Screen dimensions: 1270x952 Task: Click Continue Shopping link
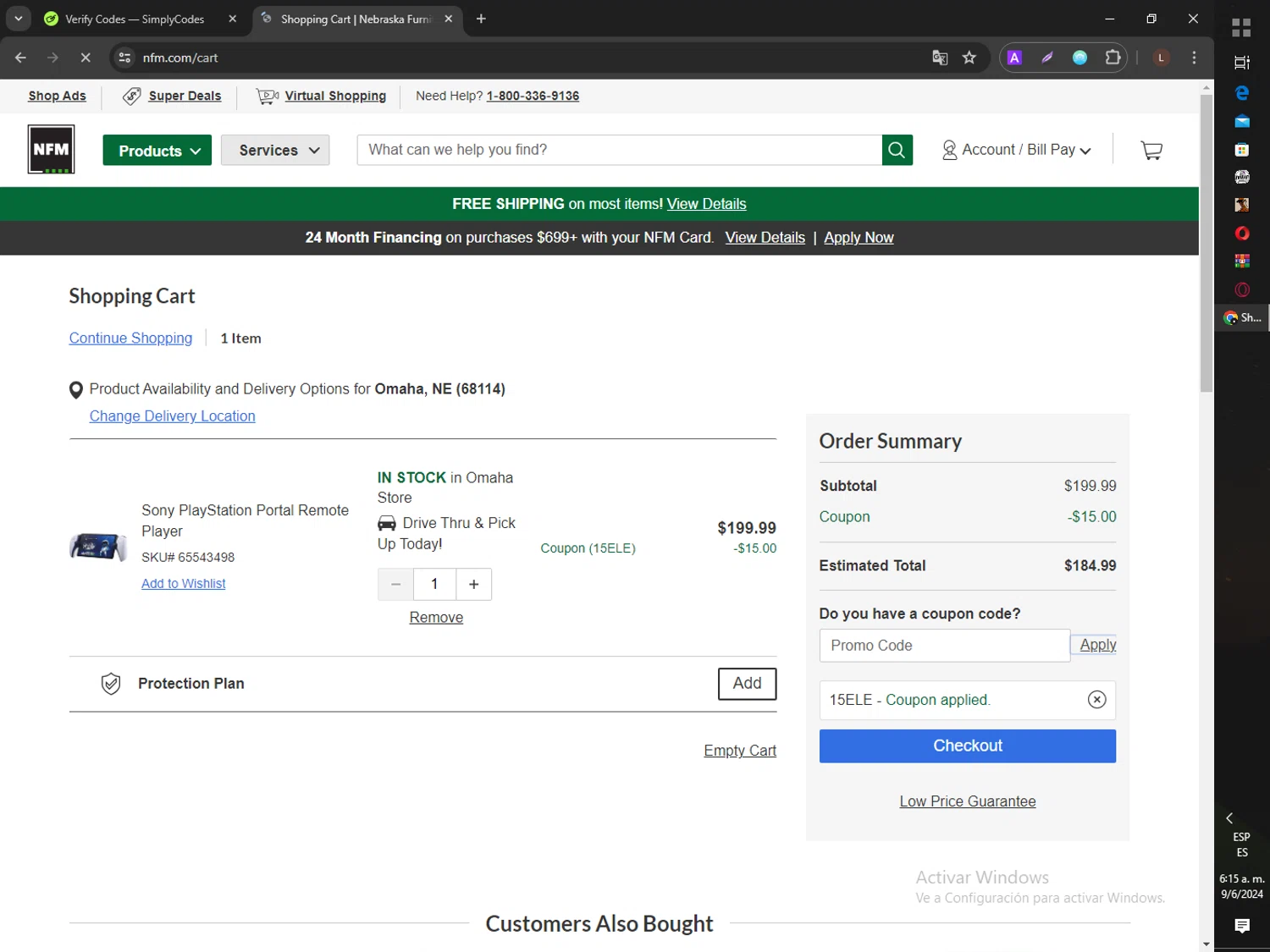(130, 338)
